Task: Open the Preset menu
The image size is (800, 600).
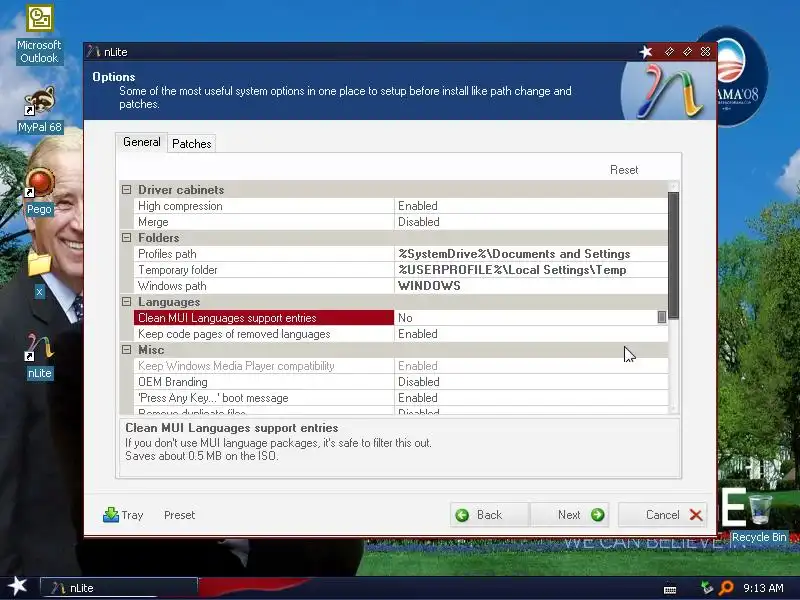Action: 180,515
